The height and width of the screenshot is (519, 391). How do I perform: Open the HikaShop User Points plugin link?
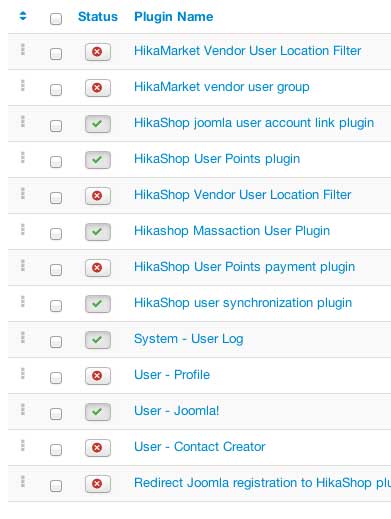click(217, 159)
